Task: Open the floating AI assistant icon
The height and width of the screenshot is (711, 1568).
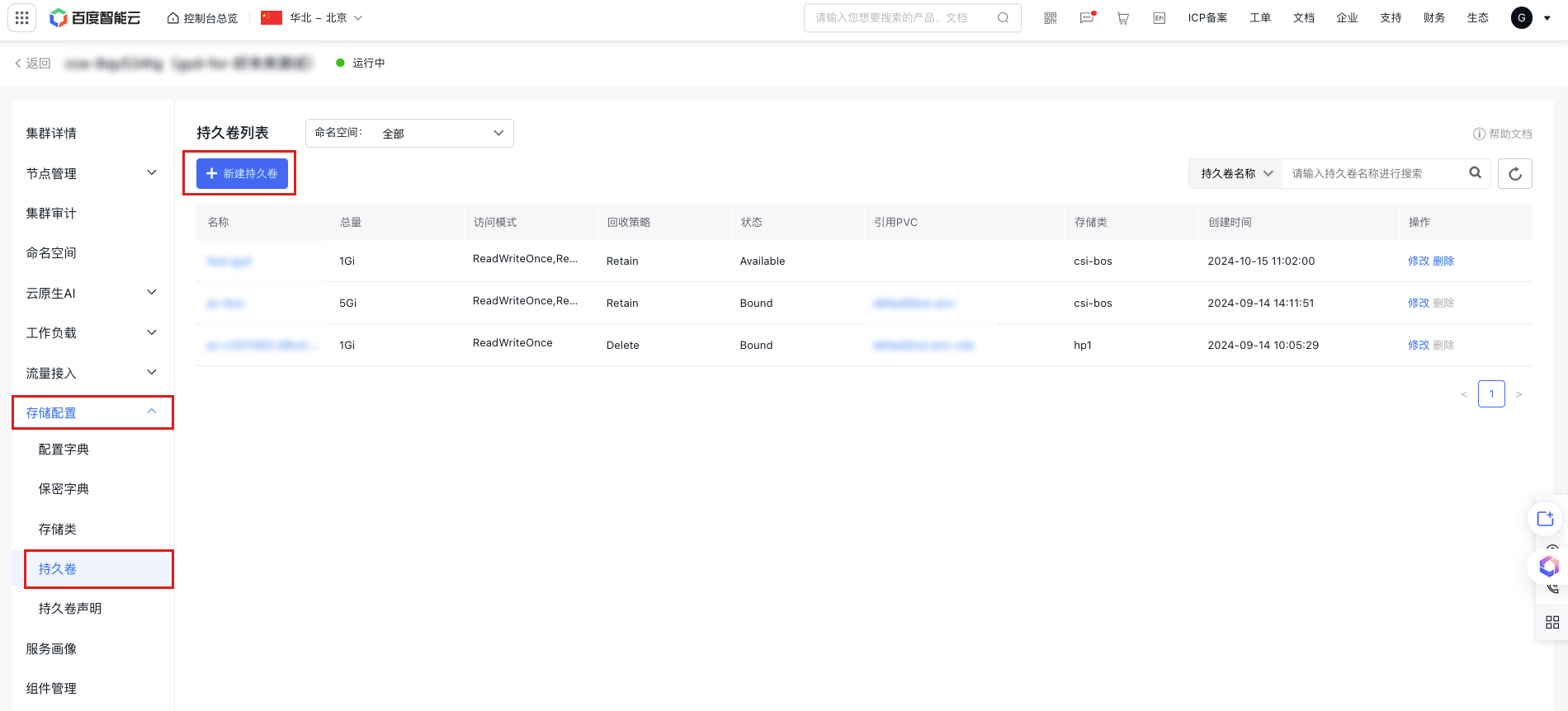Action: (x=1548, y=566)
